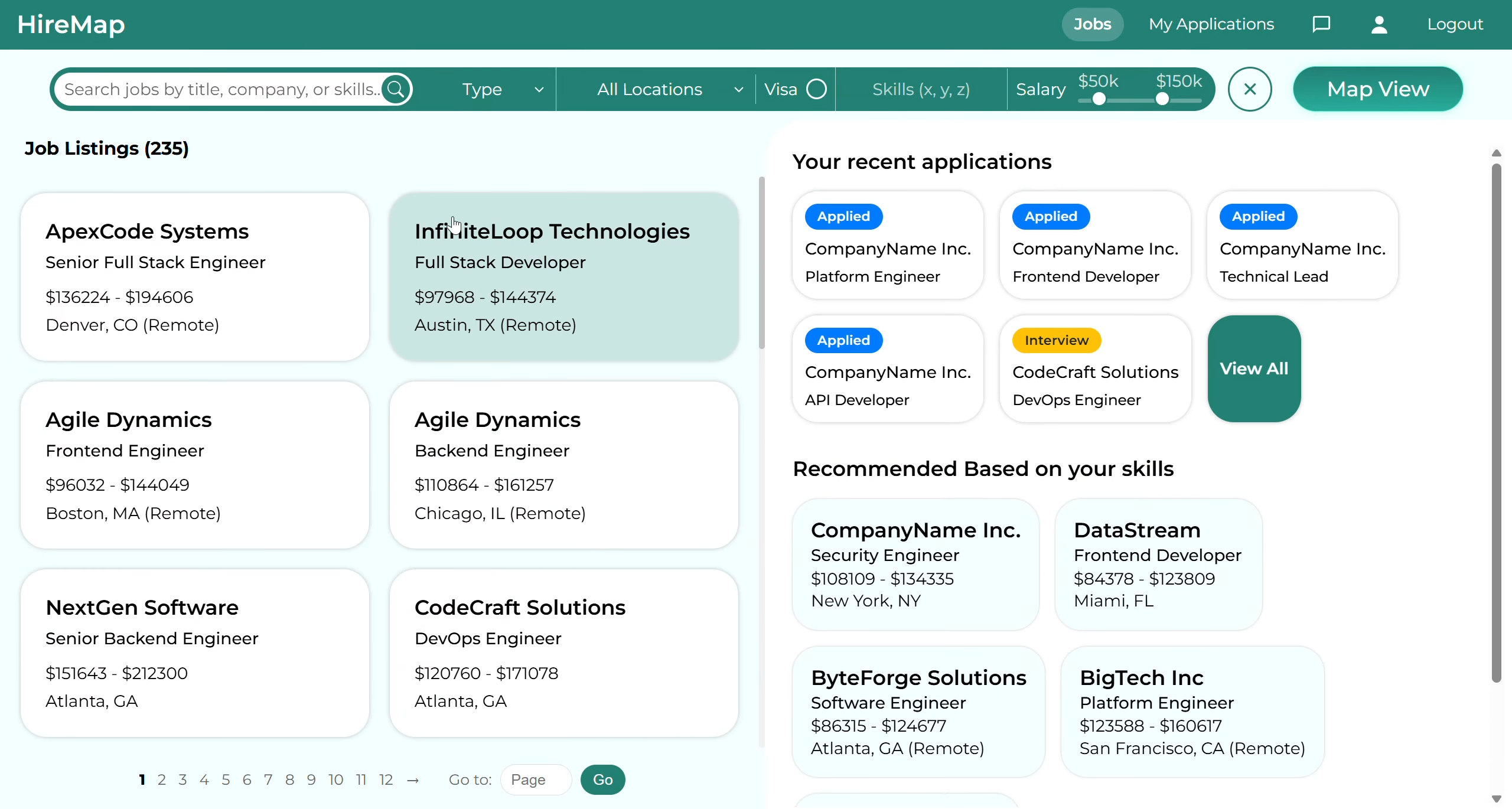Click the search magnifier icon
1512x809 pixels.
[396, 89]
